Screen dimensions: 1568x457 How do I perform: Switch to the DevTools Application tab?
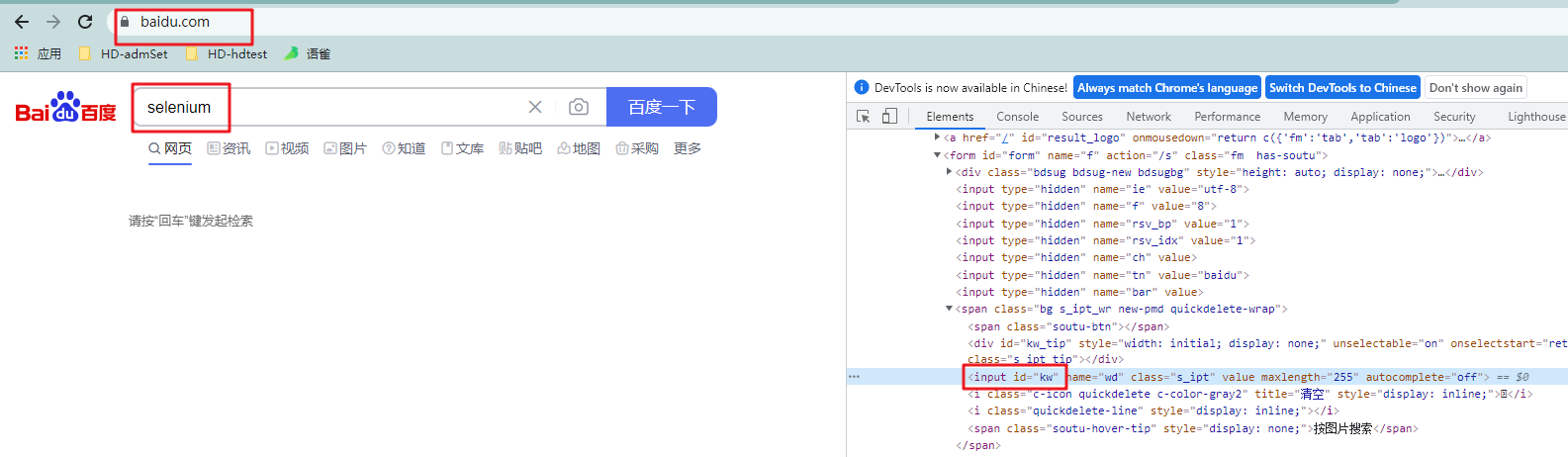coord(1380,117)
